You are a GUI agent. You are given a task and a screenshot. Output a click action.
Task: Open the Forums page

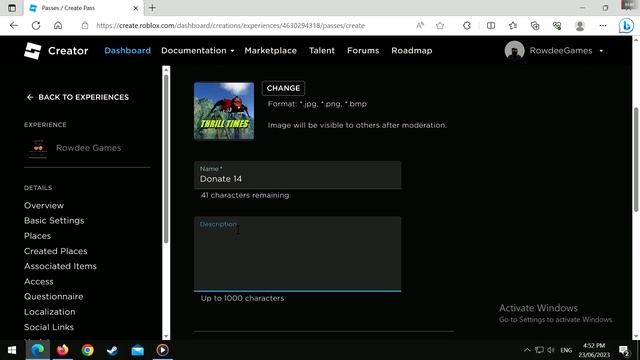pos(363,51)
